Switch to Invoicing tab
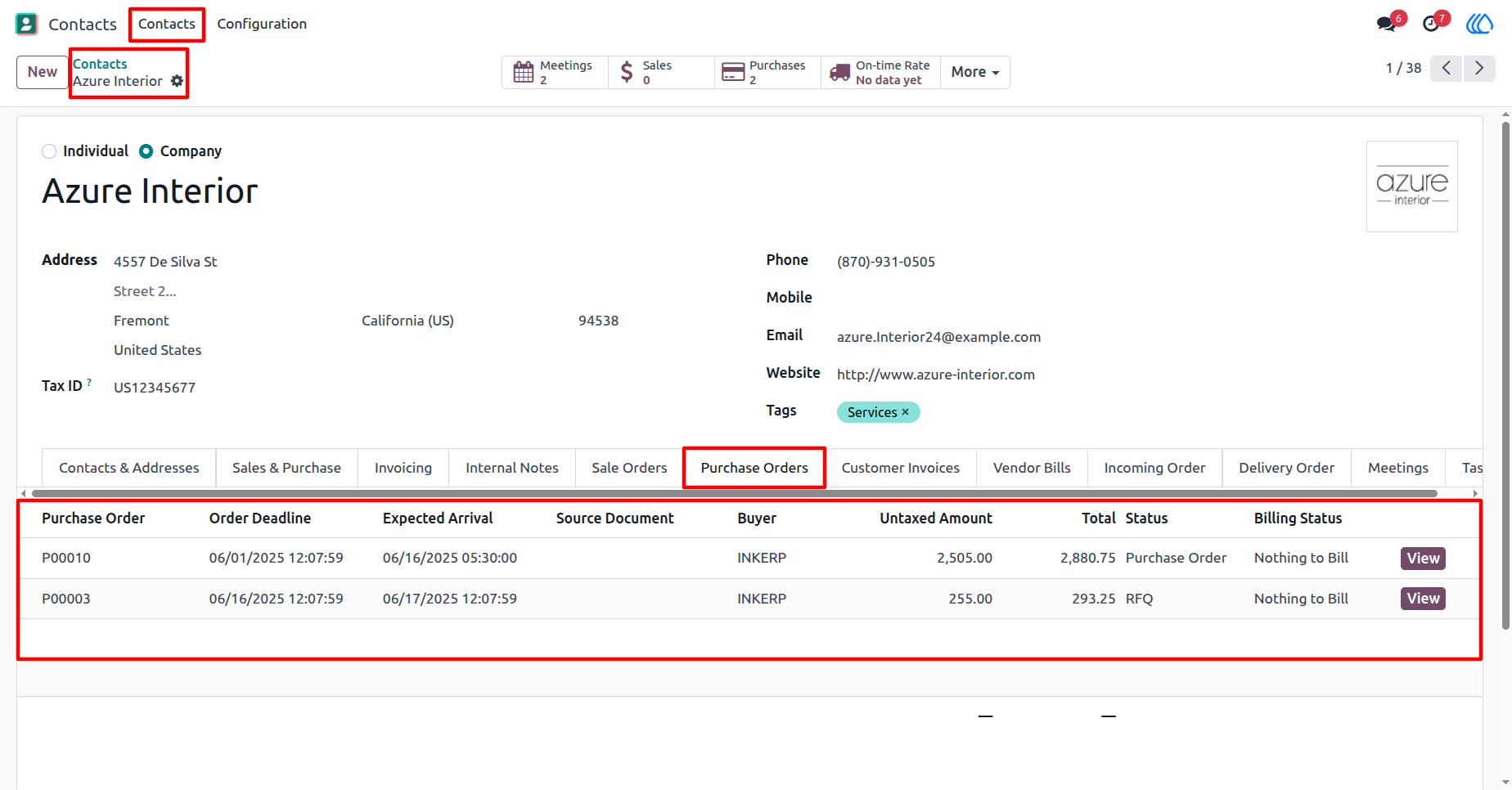The height and width of the screenshot is (790, 1512). pos(403,468)
